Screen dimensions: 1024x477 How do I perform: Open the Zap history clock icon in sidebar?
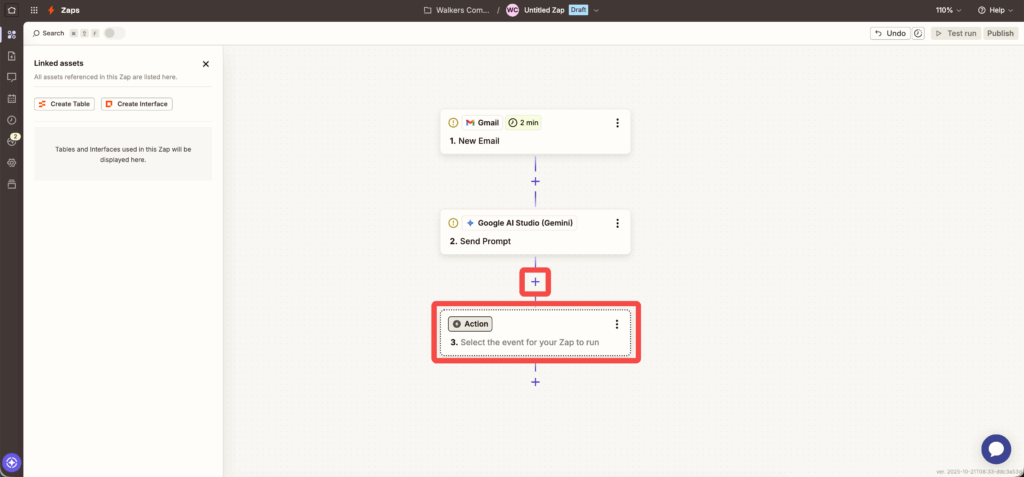tap(12, 120)
